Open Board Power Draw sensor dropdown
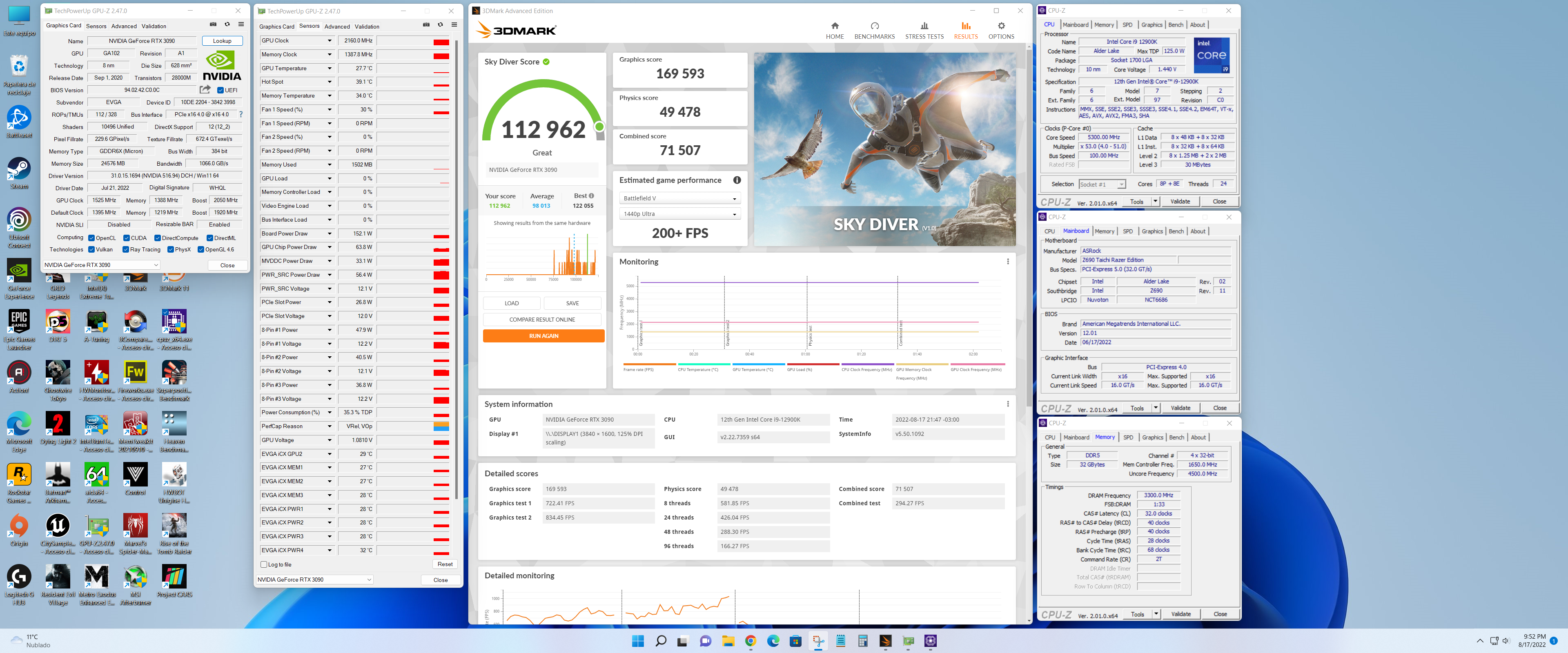This screenshot has height=653, width=1568. [x=329, y=234]
